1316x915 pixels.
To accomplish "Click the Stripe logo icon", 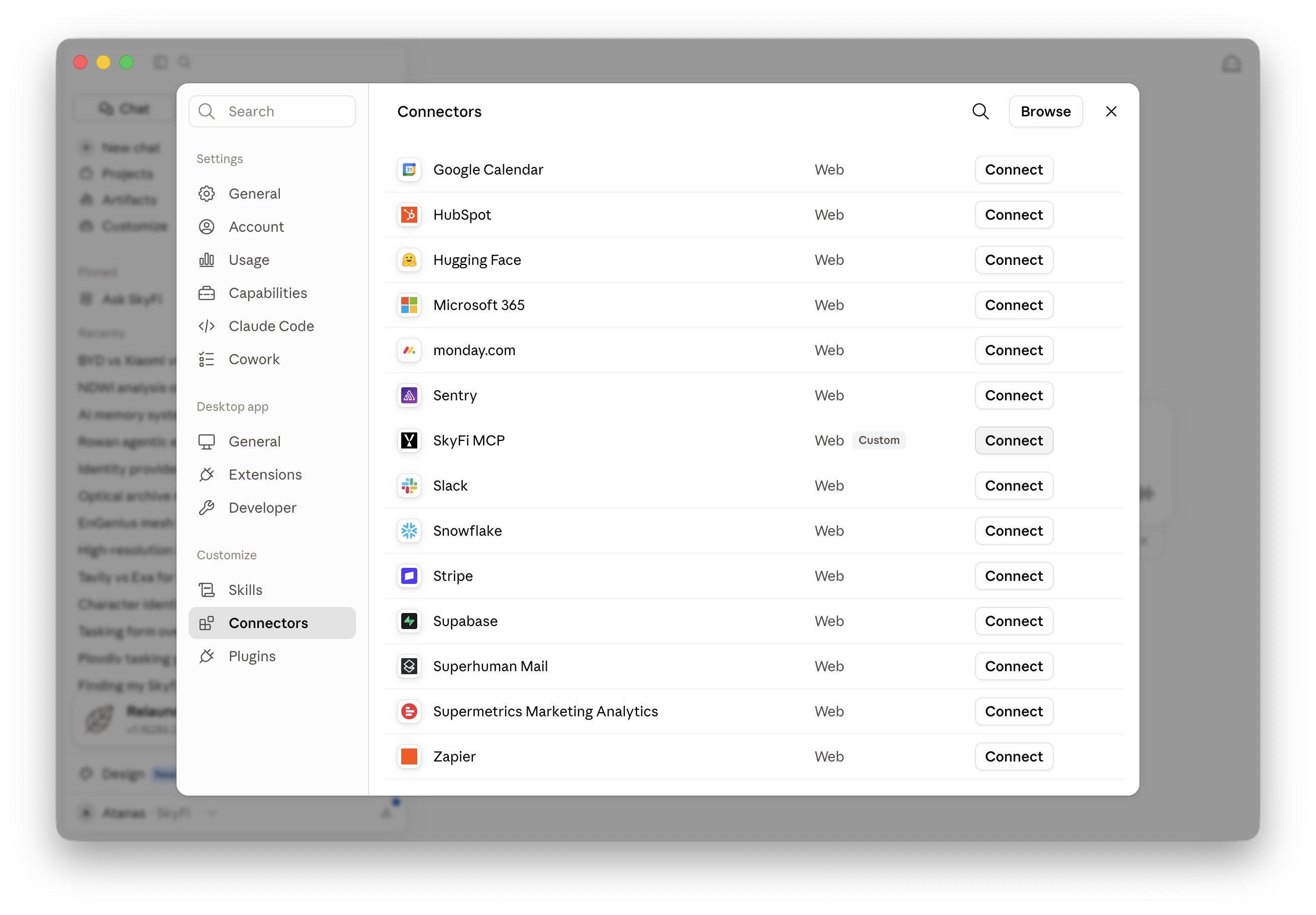I will 409,576.
